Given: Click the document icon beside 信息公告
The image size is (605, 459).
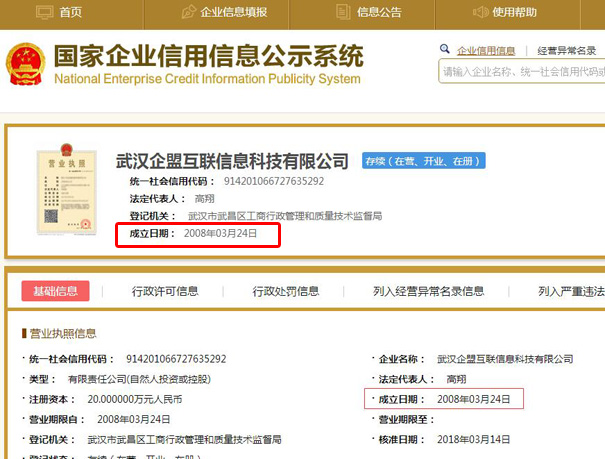Looking at the screenshot, I should (343, 12).
